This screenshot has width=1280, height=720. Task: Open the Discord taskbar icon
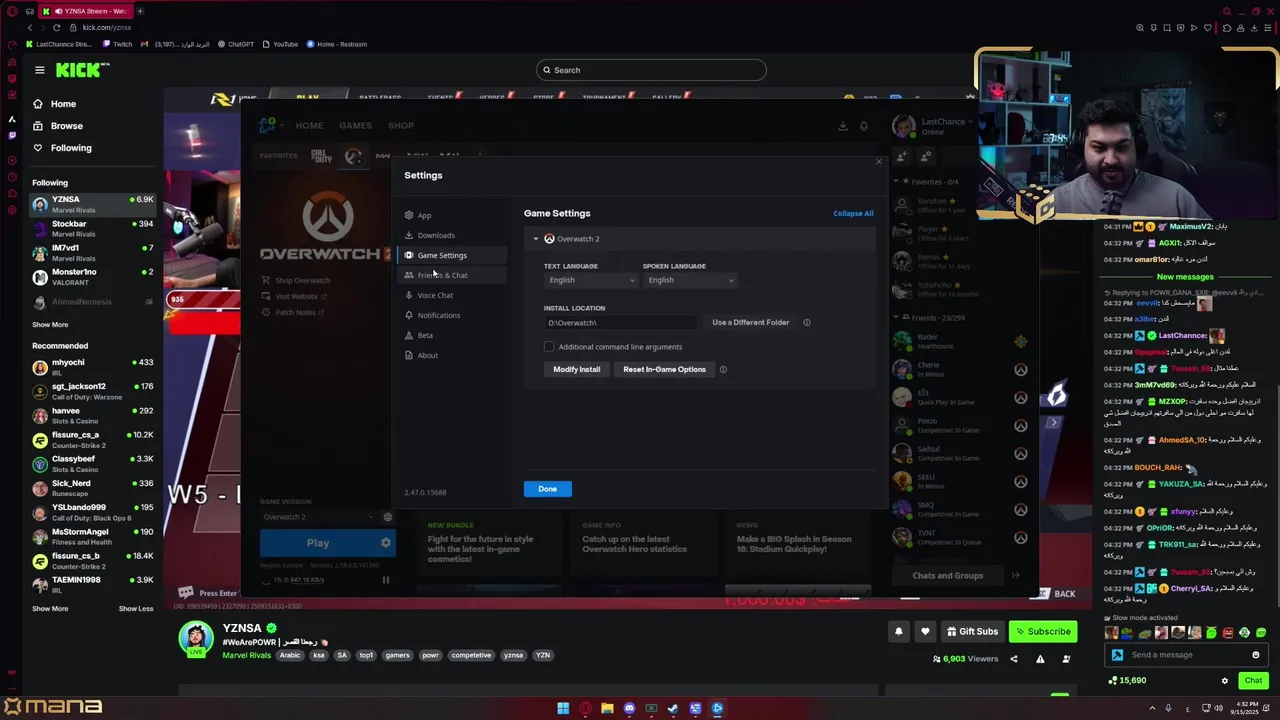click(x=629, y=709)
